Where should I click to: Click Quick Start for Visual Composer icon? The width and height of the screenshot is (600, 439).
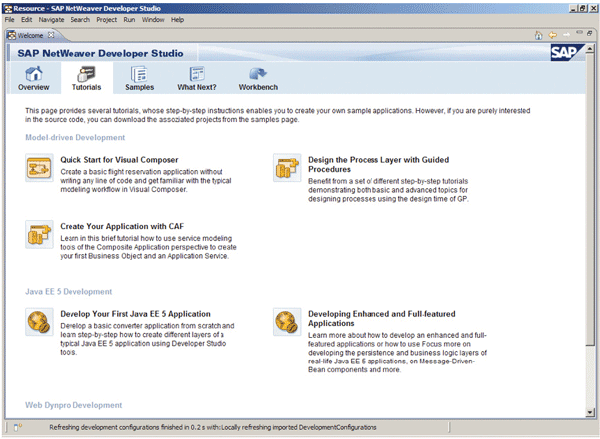click(x=39, y=168)
